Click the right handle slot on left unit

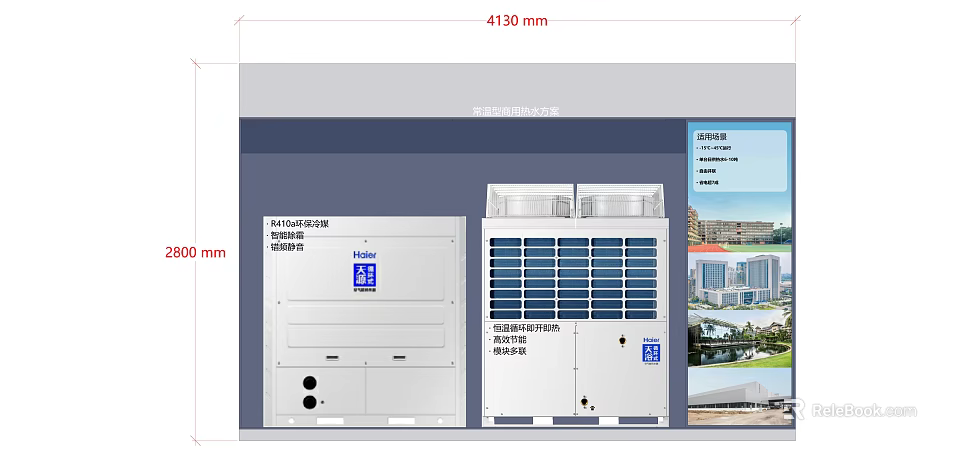[x=399, y=357]
